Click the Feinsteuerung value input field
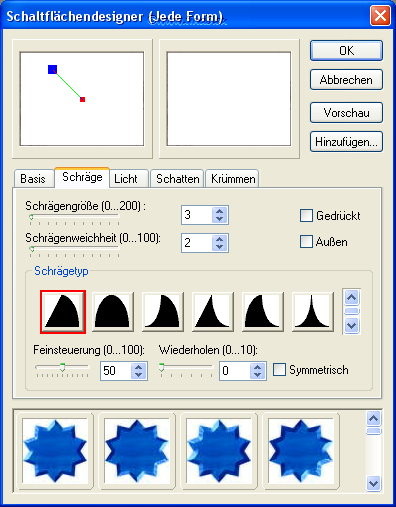The width and height of the screenshot is (396, 507). coord(116,371)
